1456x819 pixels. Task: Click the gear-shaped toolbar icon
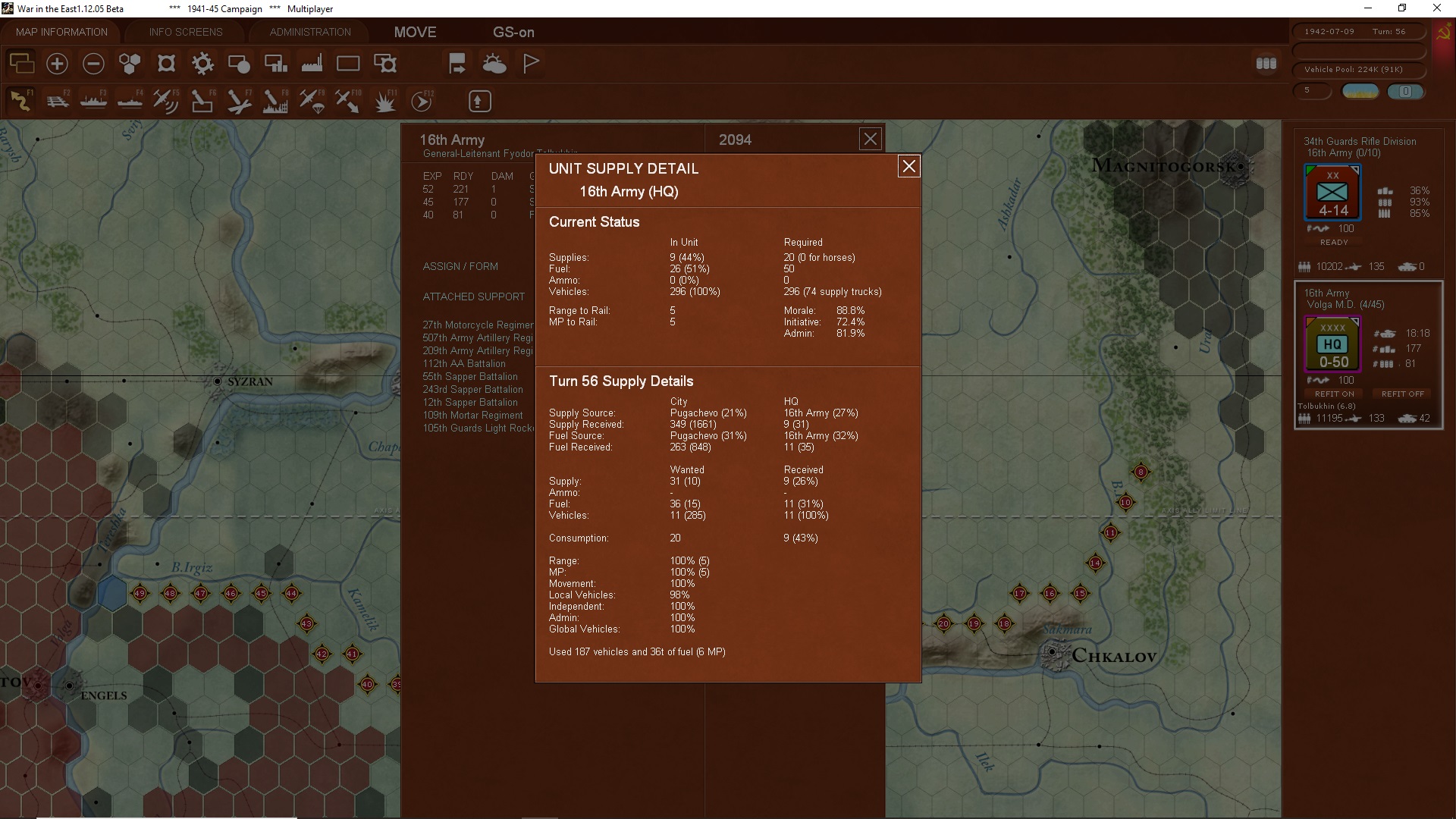pyautogui.click(x=202, y=64)
